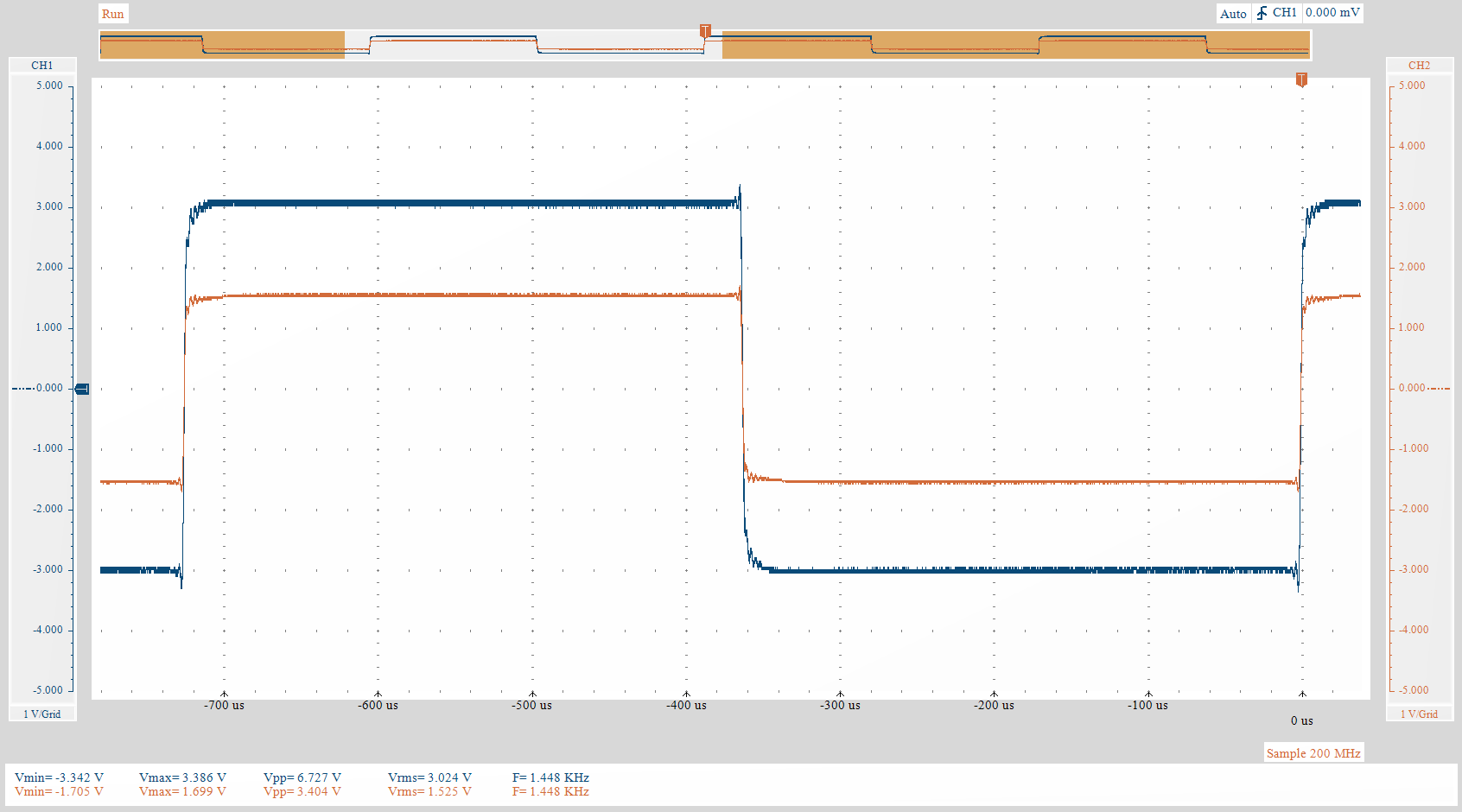1462x812 pixels.
Task: Click the trigger marker T above main plot
Action: (x=1301, y=79)
